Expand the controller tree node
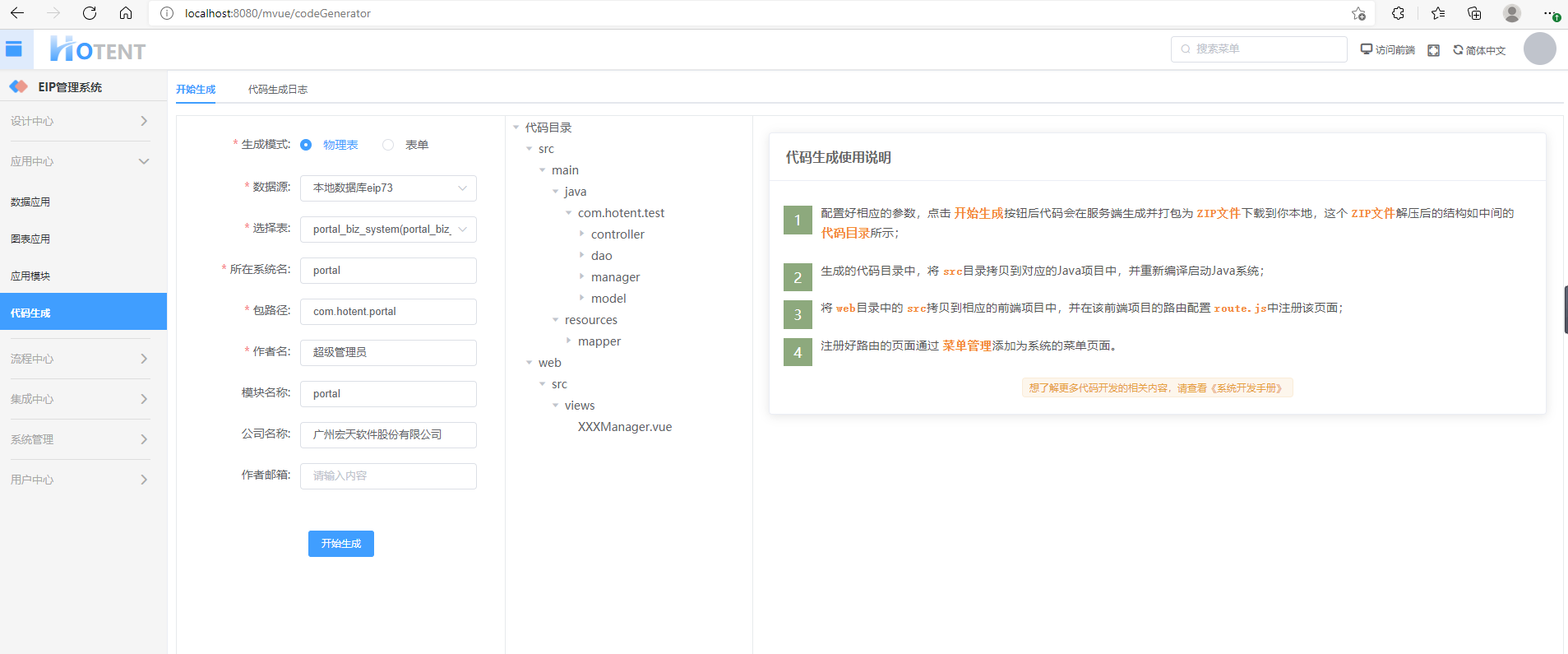Screen dimensions: 1568x654 coord(582,234)
